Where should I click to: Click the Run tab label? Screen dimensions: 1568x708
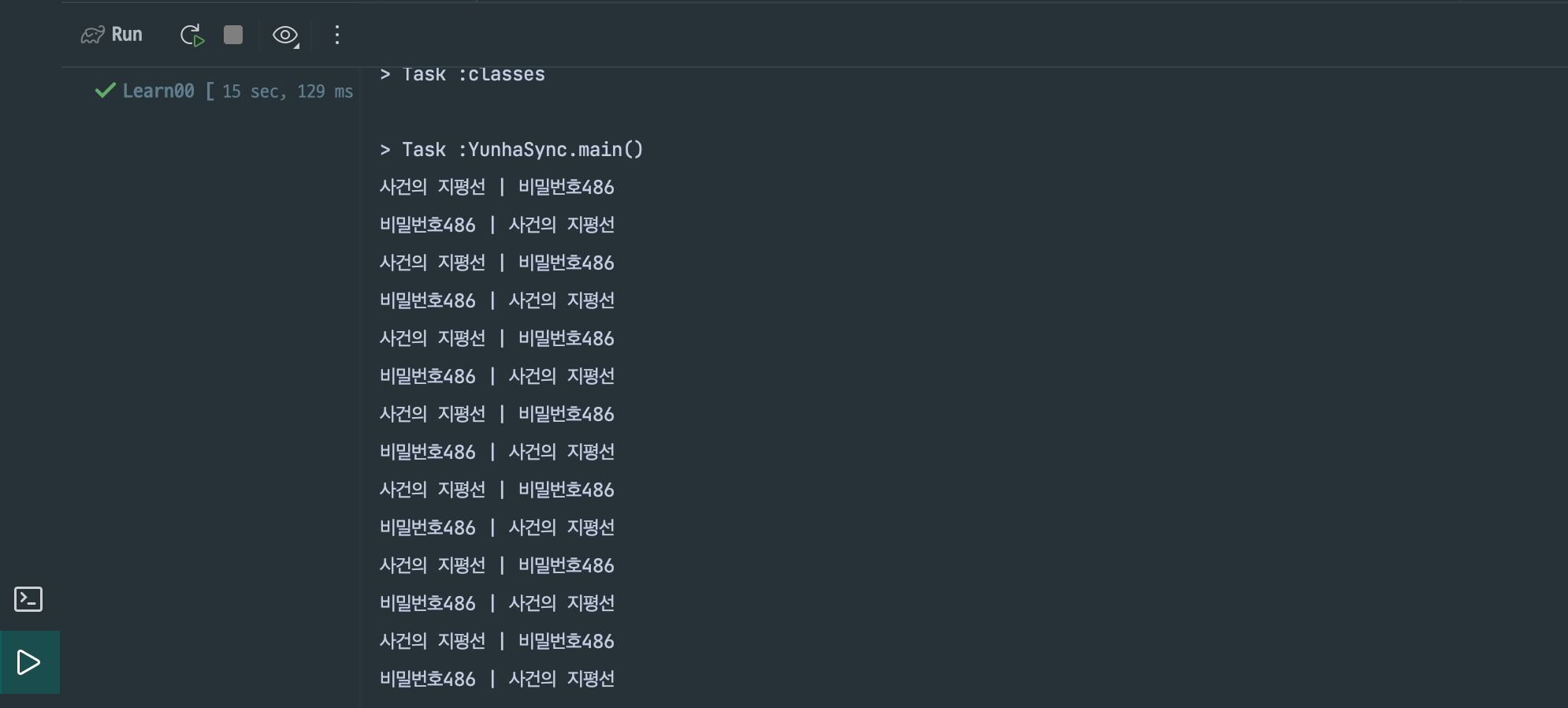(127, 35)
